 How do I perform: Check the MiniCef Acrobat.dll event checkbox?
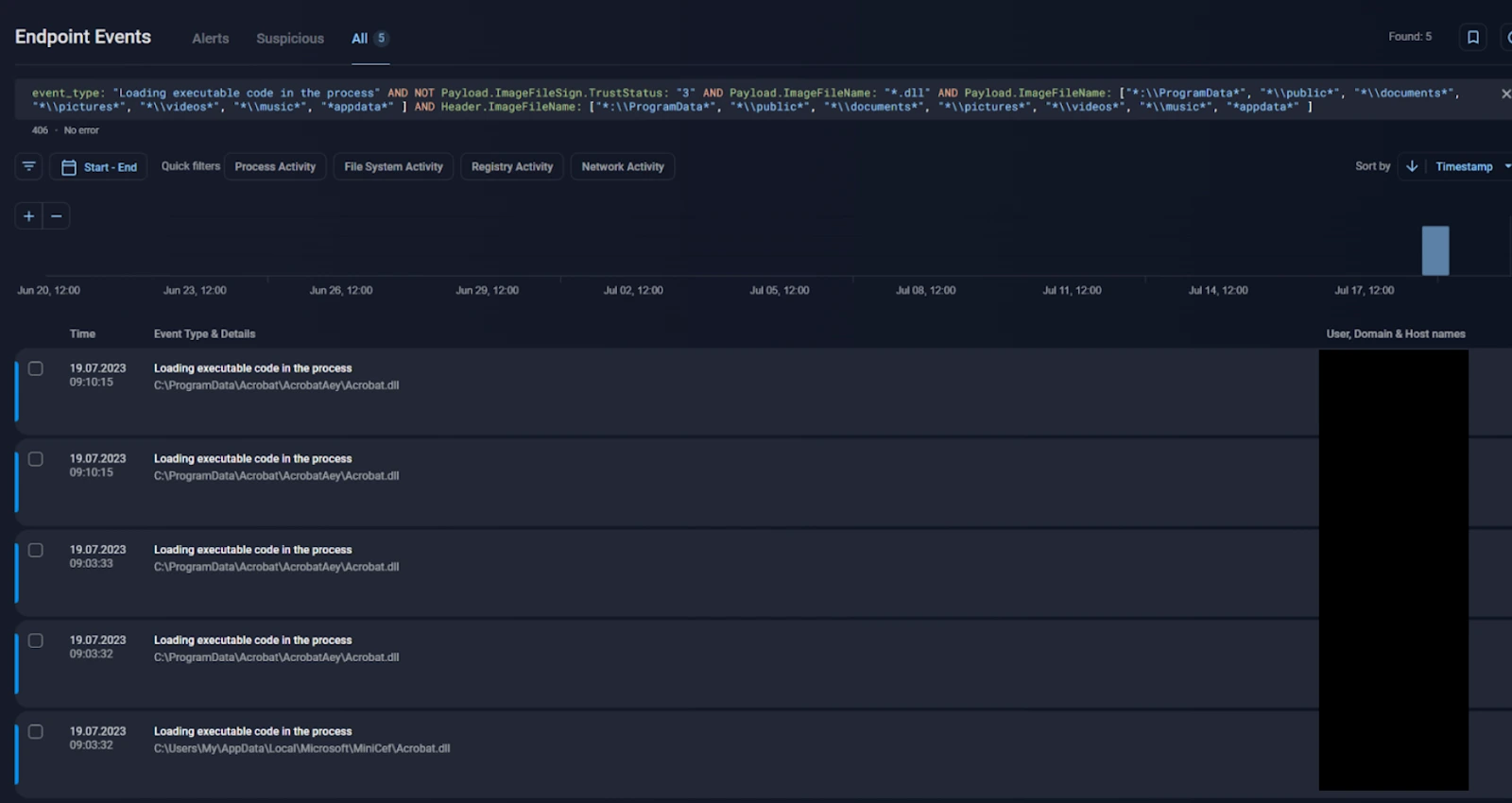tap(36, 731)
